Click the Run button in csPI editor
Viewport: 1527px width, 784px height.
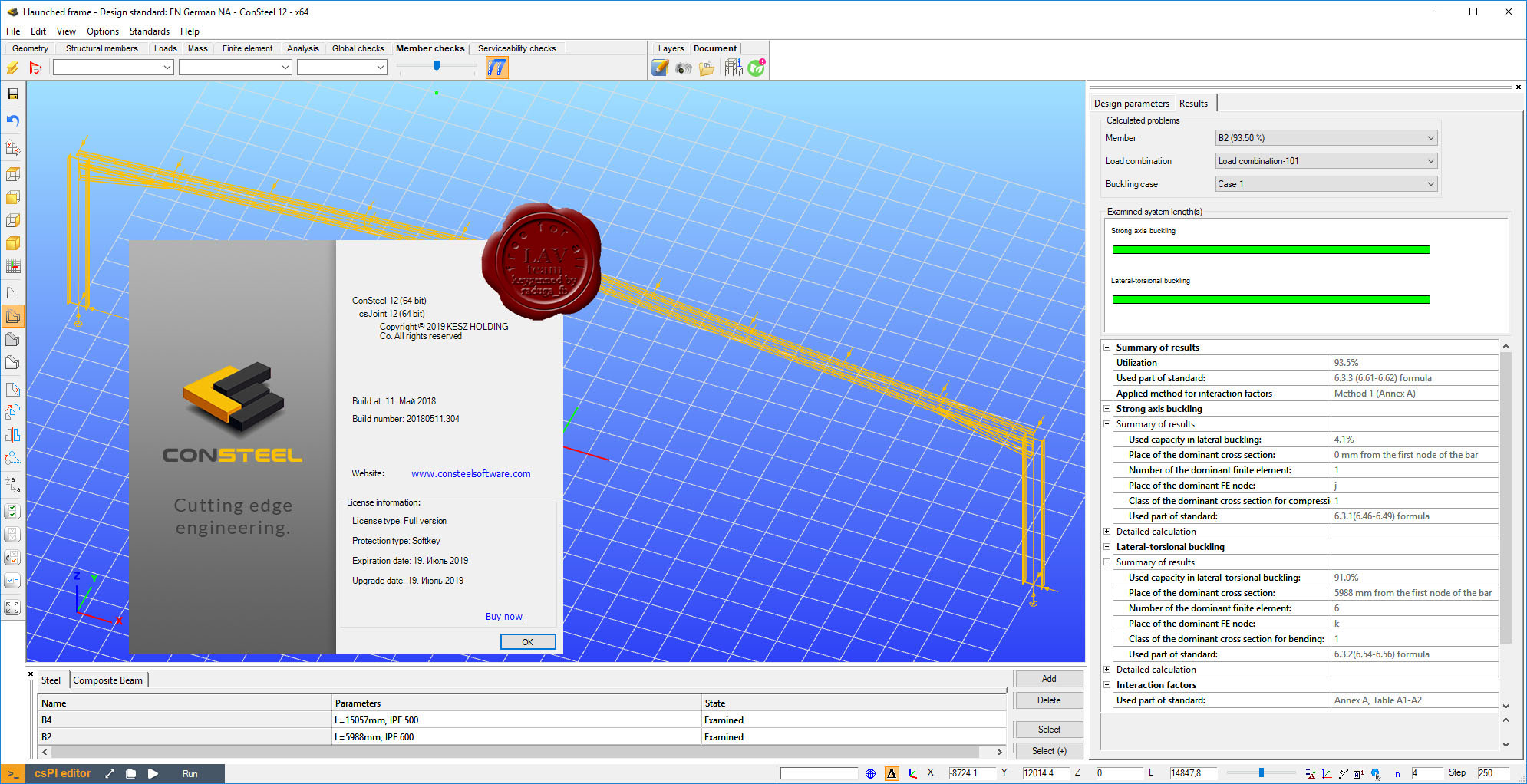190,774
